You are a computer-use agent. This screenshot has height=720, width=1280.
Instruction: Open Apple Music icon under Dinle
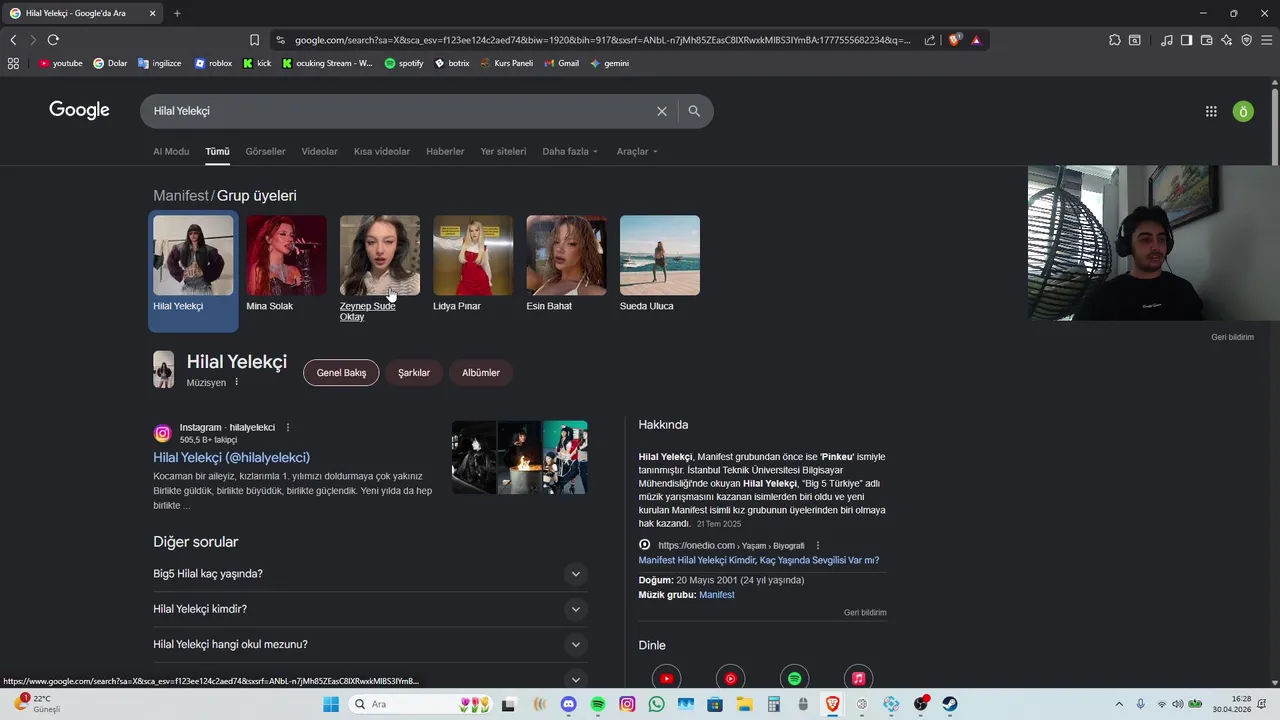pyautogui.click(x=858, y=678)
